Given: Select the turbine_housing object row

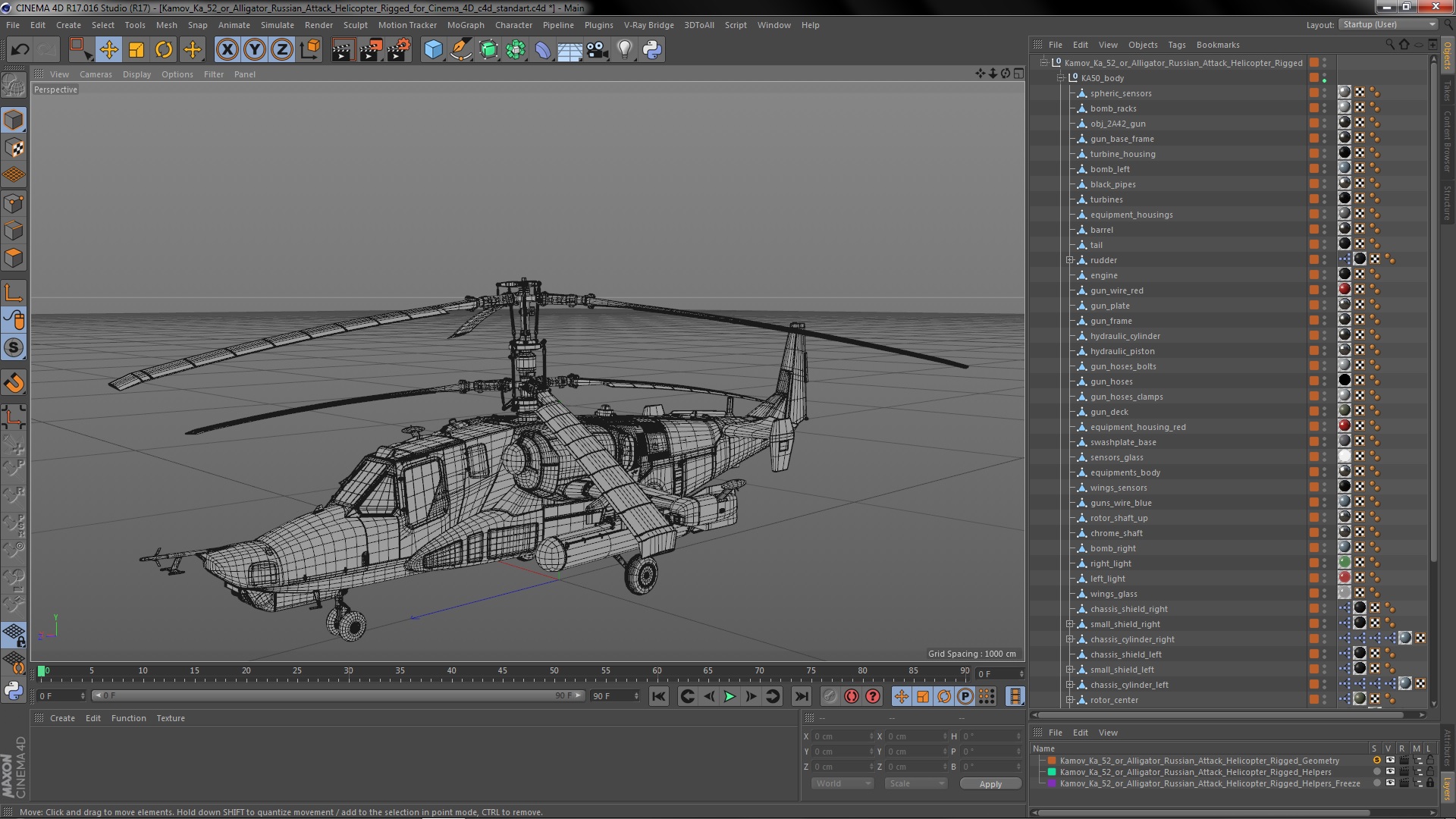Looking at the screenshot, I should [1122, 154].
